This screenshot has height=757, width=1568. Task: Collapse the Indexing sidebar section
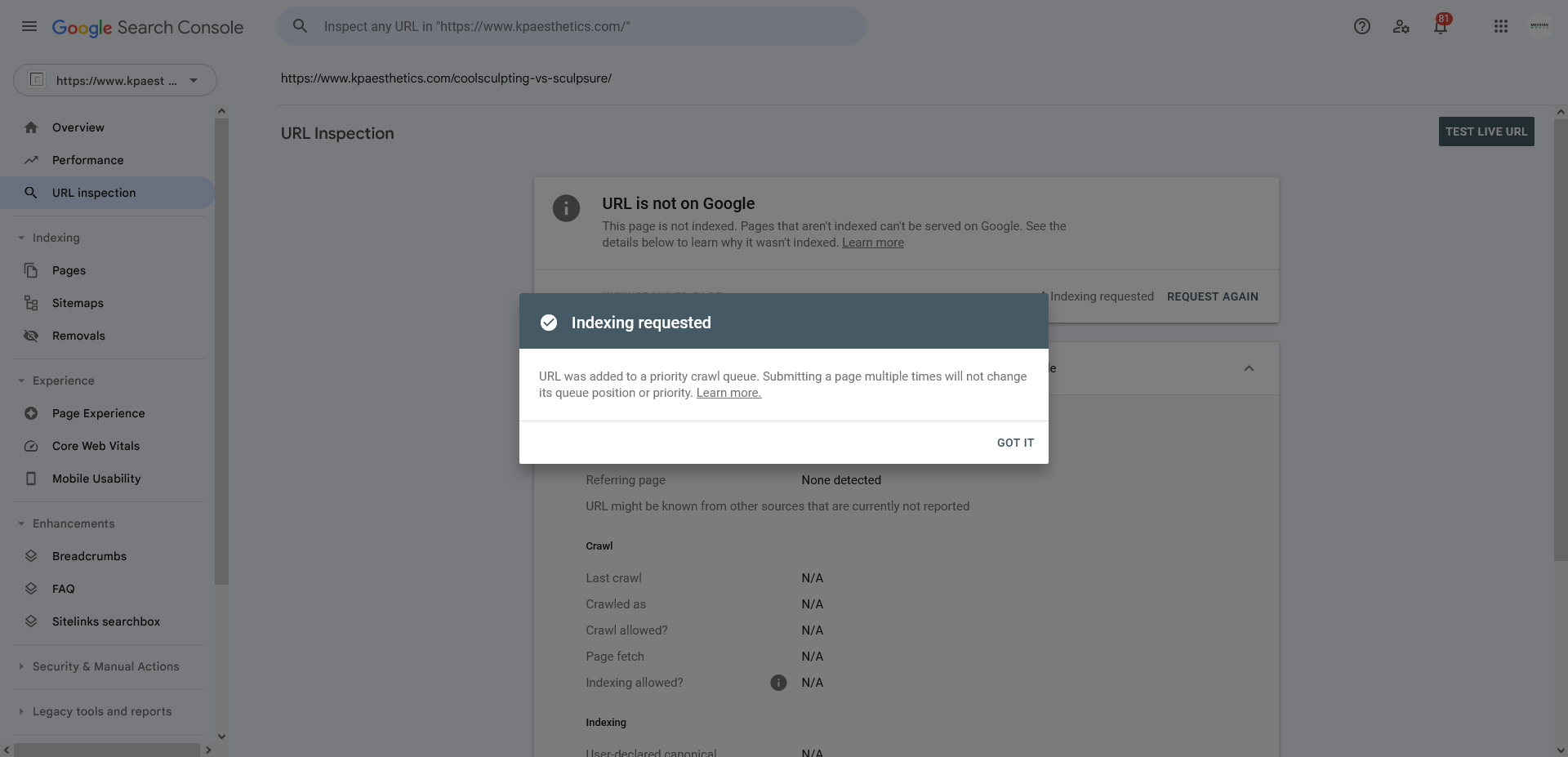21,238
